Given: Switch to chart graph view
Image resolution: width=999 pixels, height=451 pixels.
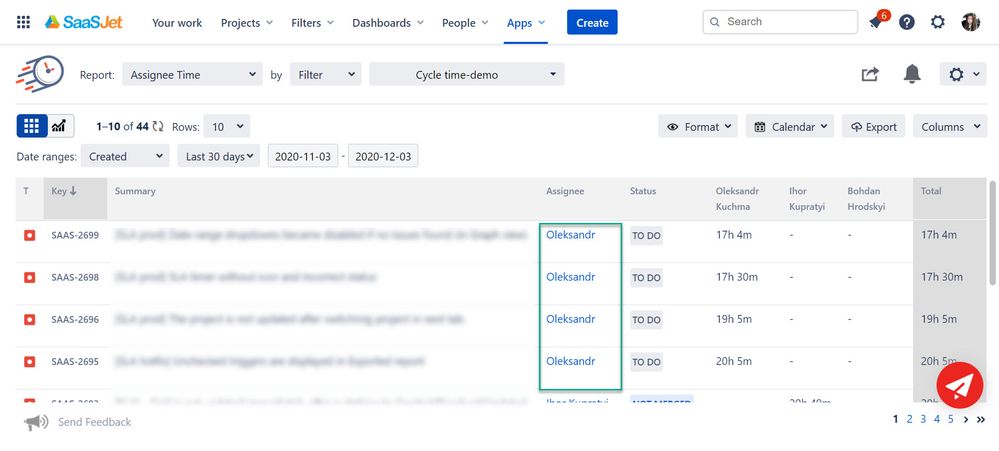Looking at the screenshot, I should pyautogui.click(x=59, y=126).
